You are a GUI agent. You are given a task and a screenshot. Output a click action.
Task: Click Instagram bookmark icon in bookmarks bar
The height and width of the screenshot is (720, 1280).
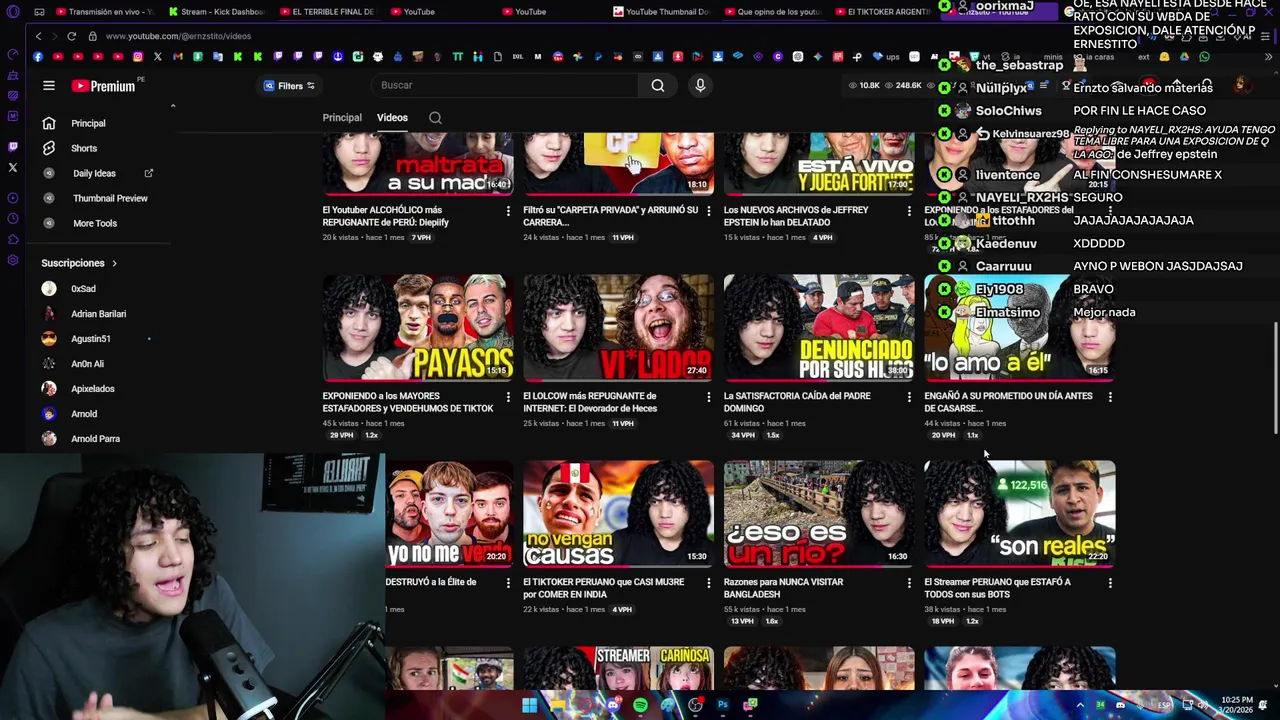137,57
